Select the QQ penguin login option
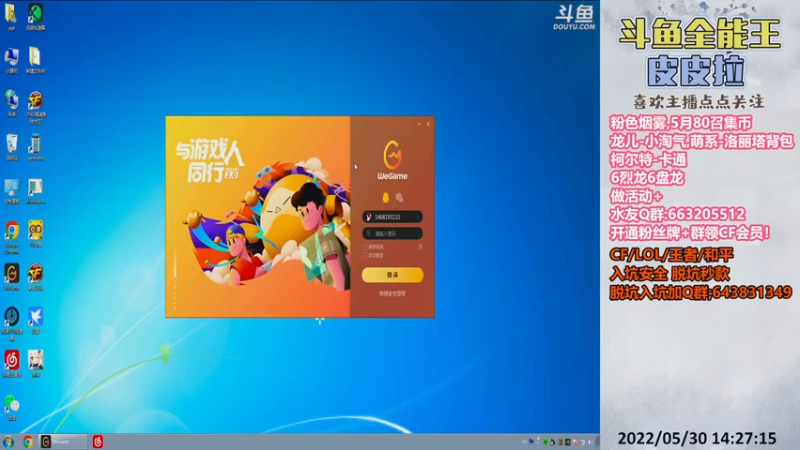 386,197
